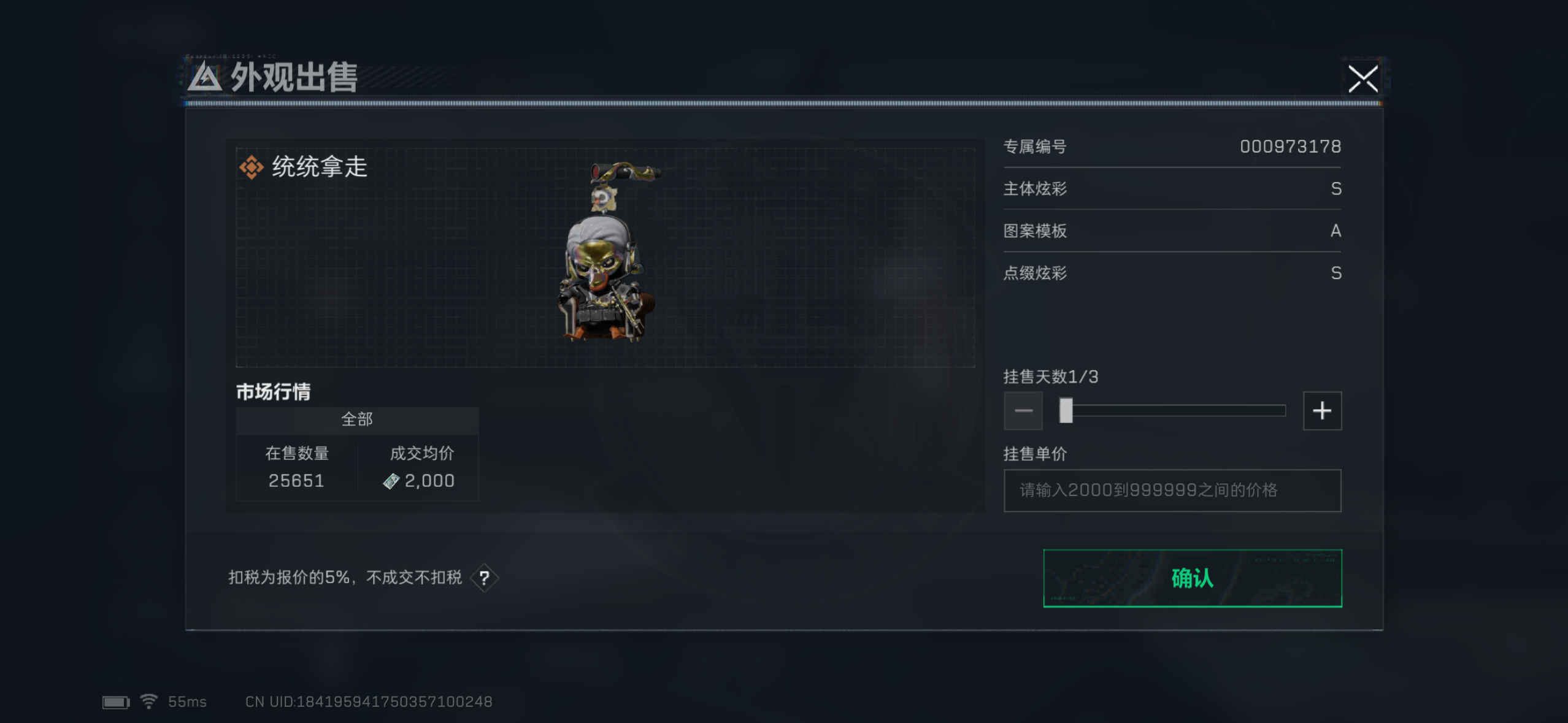Click the 专属编号 serial number row

1172,147
